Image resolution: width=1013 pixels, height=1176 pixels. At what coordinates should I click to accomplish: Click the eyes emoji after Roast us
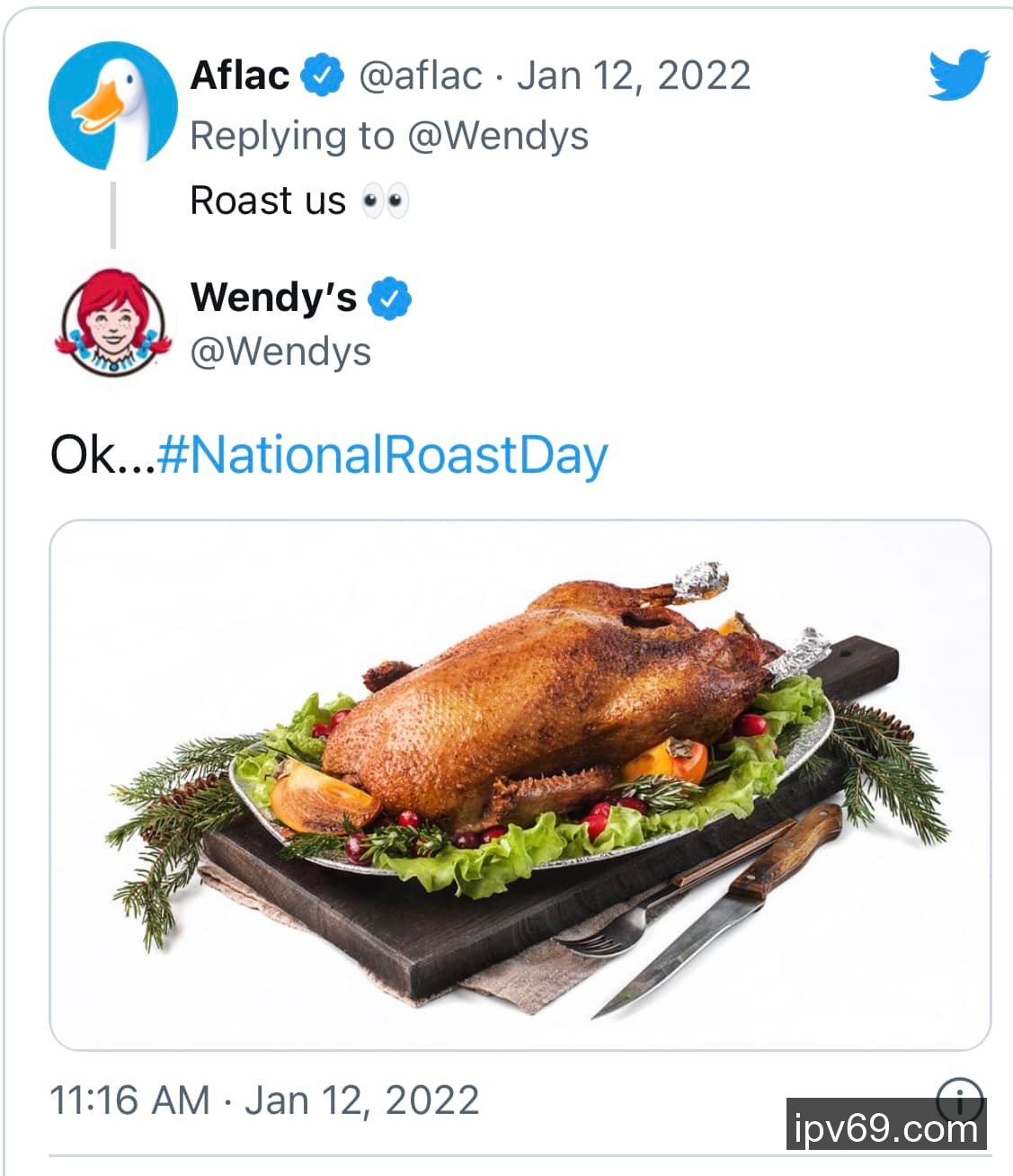[385, 201]
